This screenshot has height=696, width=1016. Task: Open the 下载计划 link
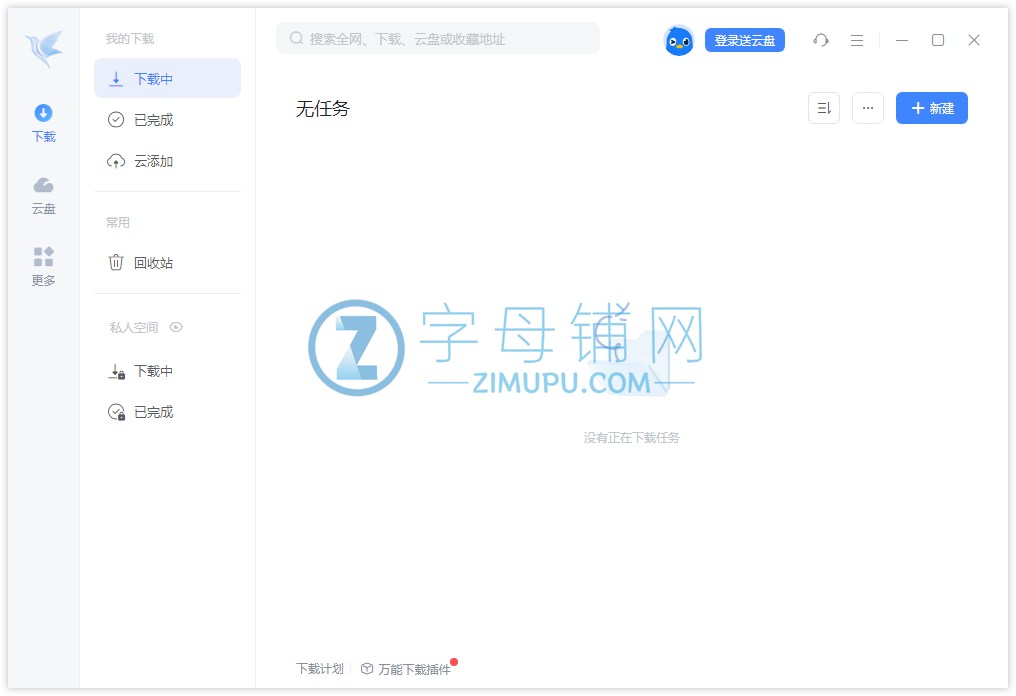tap(320, 669)
